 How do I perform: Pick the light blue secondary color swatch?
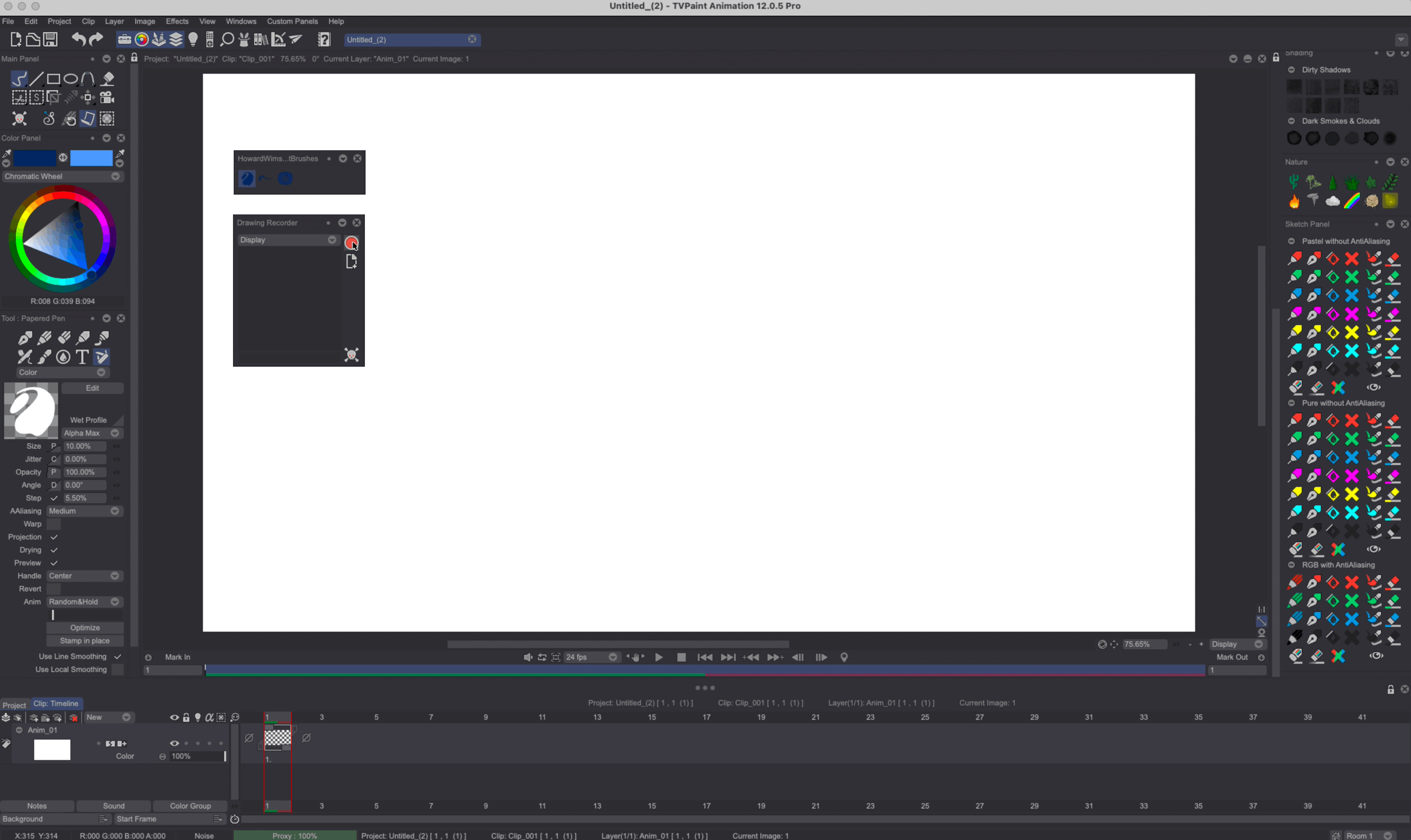pyautogui.click(x=91, y=158)
